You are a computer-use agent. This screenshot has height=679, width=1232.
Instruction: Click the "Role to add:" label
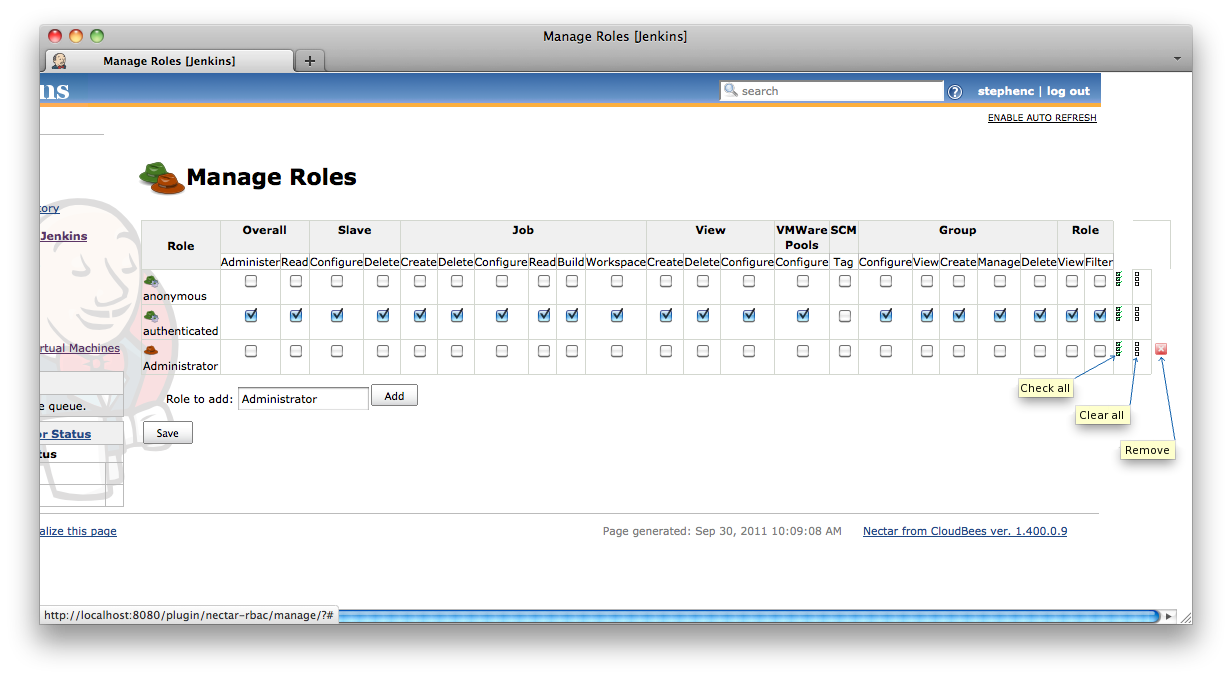point(199,398)
